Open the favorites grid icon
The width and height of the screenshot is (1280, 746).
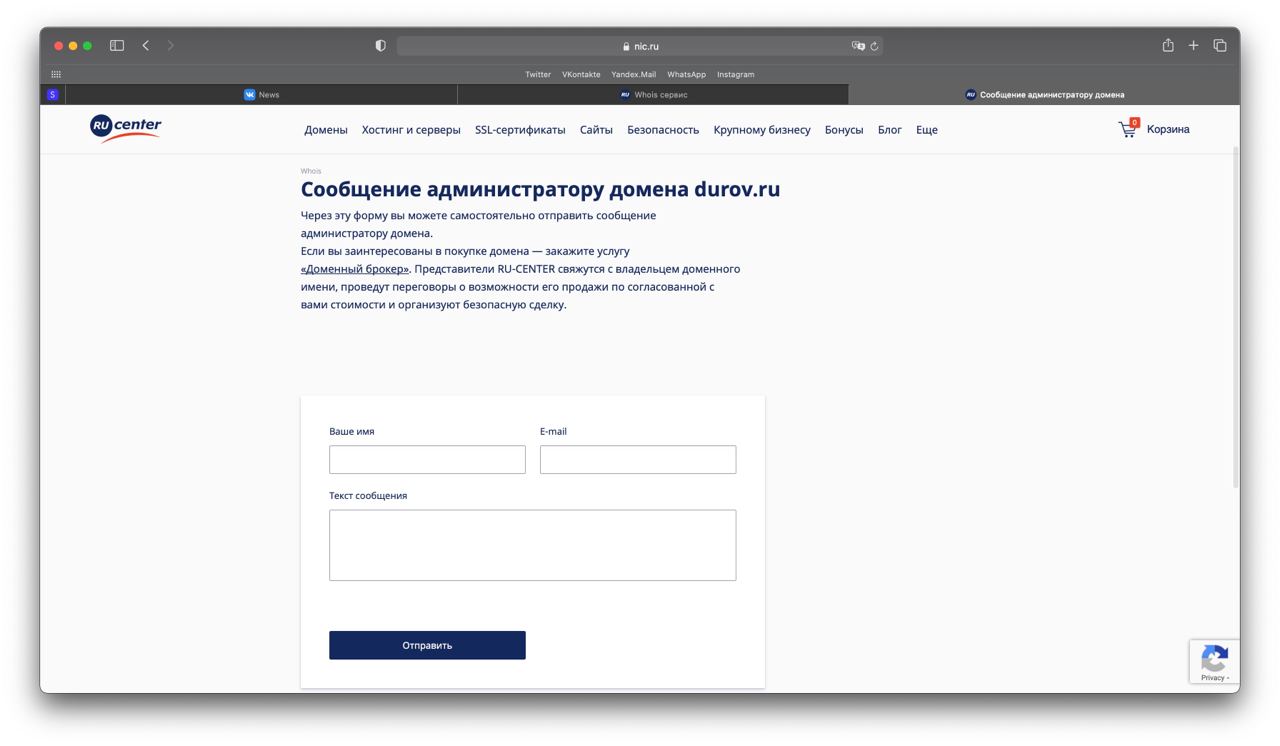56,74
